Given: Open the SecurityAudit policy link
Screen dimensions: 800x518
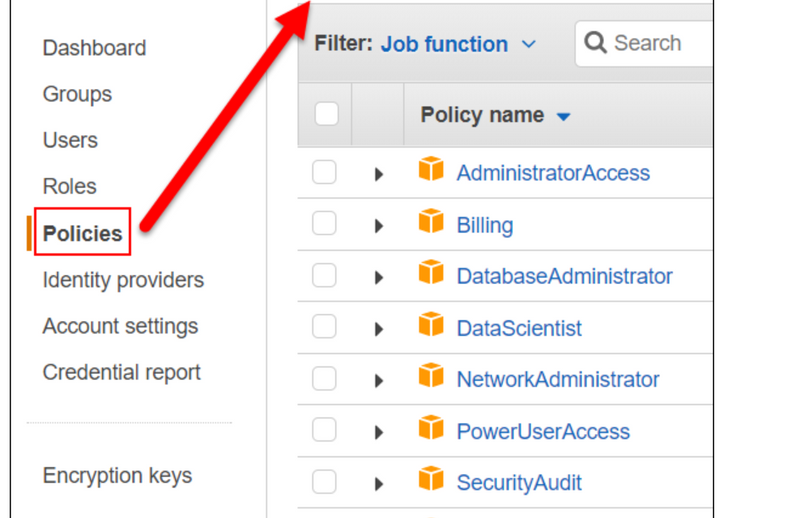Looking at the screenshot, I should [x=519, y=483].
